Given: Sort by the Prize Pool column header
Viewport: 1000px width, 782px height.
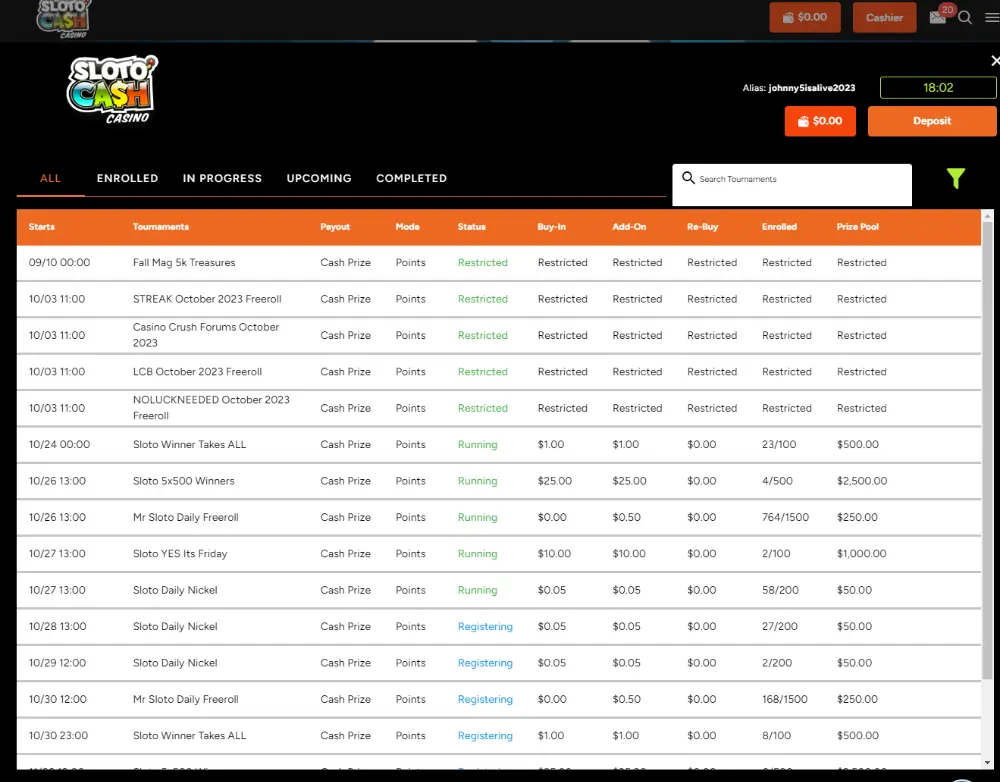Looking at the screenshot, I should pyautogui.click(x=858, y=226).
